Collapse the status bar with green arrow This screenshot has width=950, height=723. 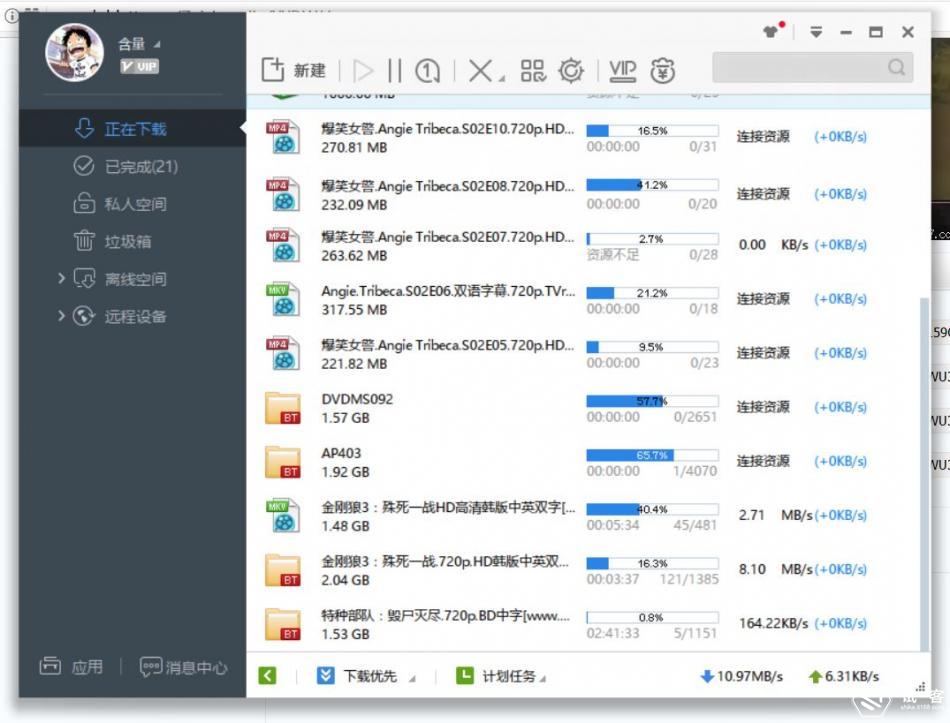267,676
